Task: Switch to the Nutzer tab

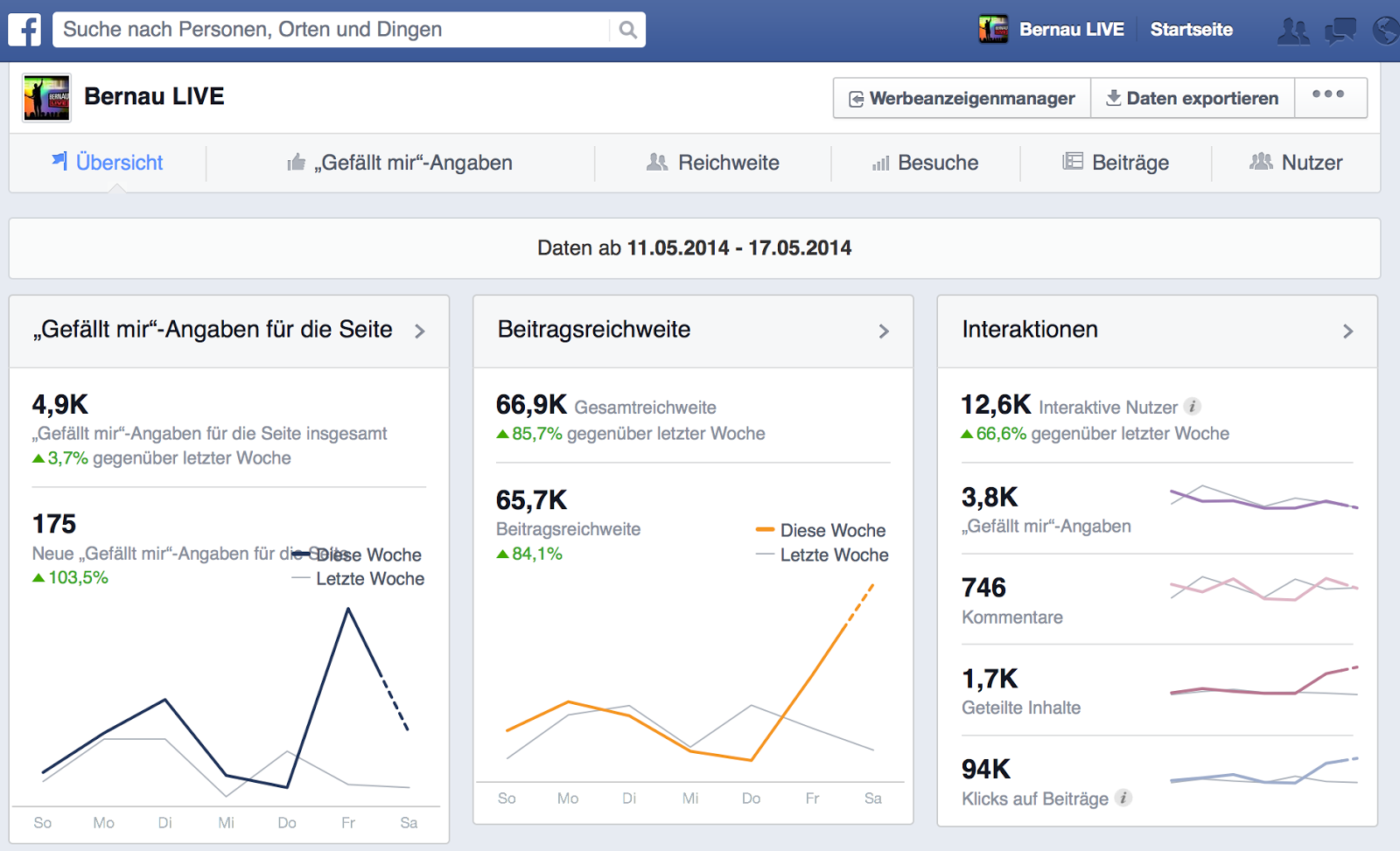Action: pyautogui.click(x=1296, y=163)
